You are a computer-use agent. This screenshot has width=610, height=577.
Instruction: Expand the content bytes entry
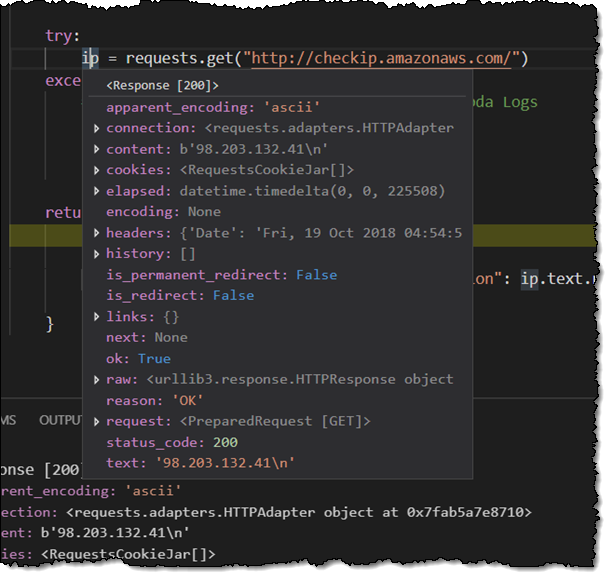(96, 149)
